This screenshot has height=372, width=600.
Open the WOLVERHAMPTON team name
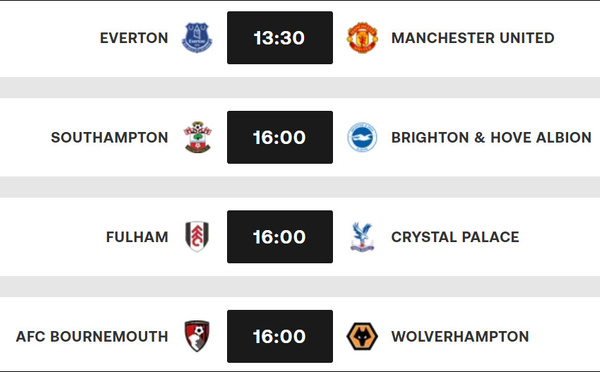(x=460, y=336)
